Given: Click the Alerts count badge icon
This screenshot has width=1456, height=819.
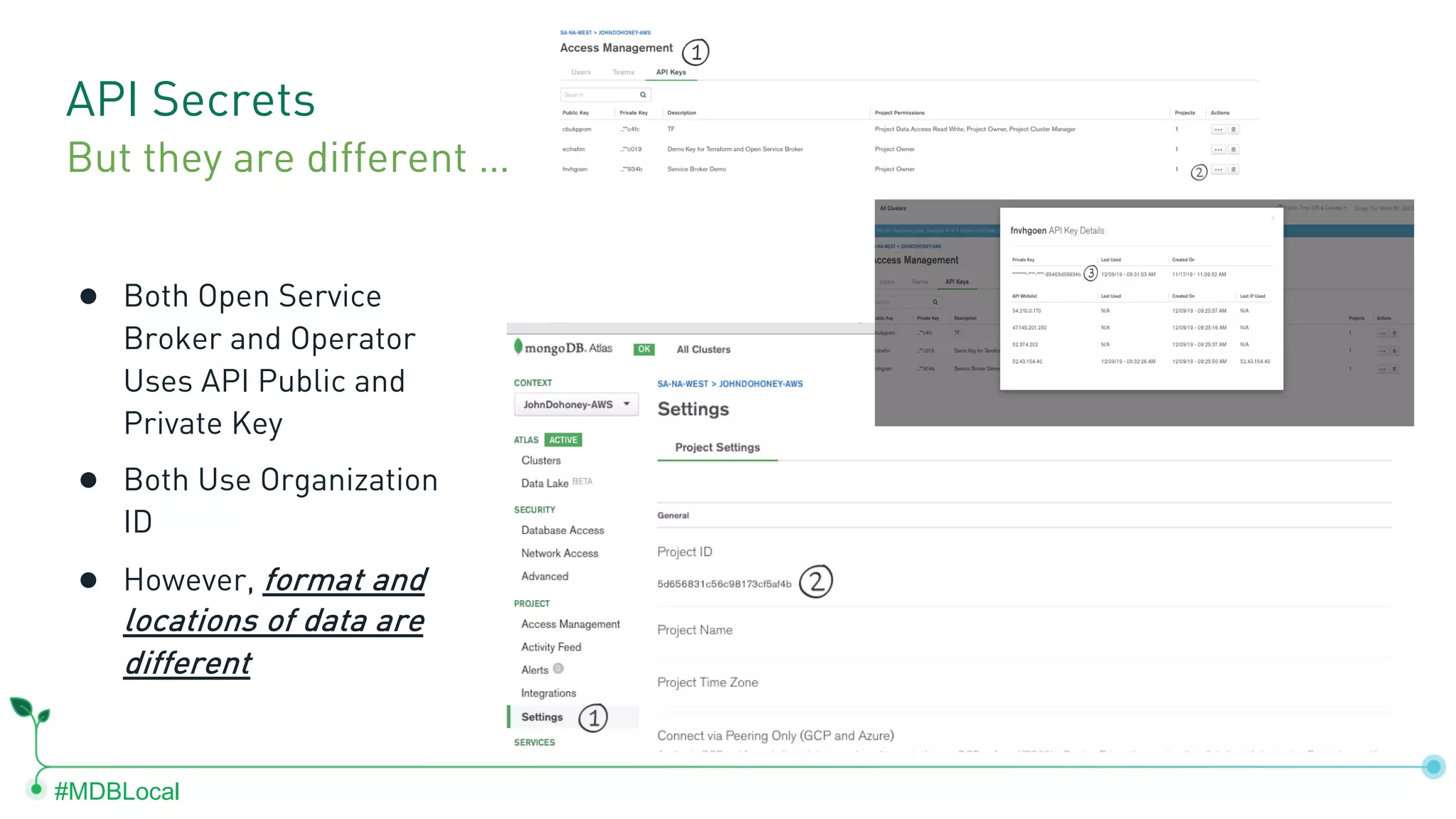Looking at the screenshot, I should point(558,668).
